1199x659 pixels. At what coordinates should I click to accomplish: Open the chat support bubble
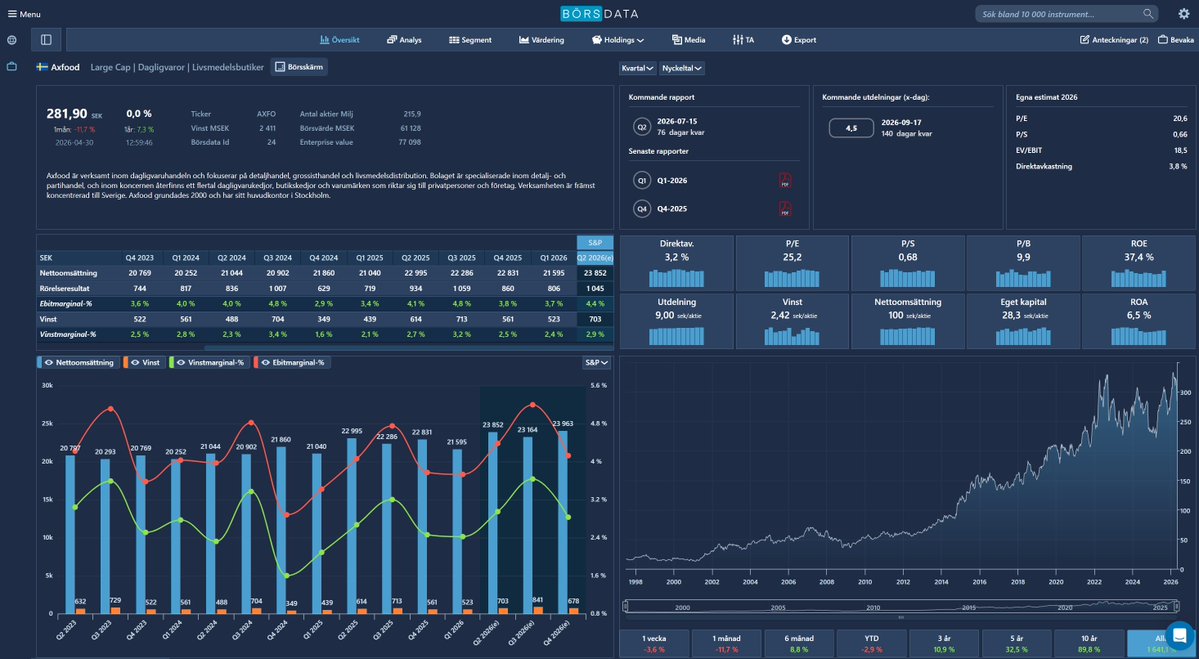pos(1180,634)
